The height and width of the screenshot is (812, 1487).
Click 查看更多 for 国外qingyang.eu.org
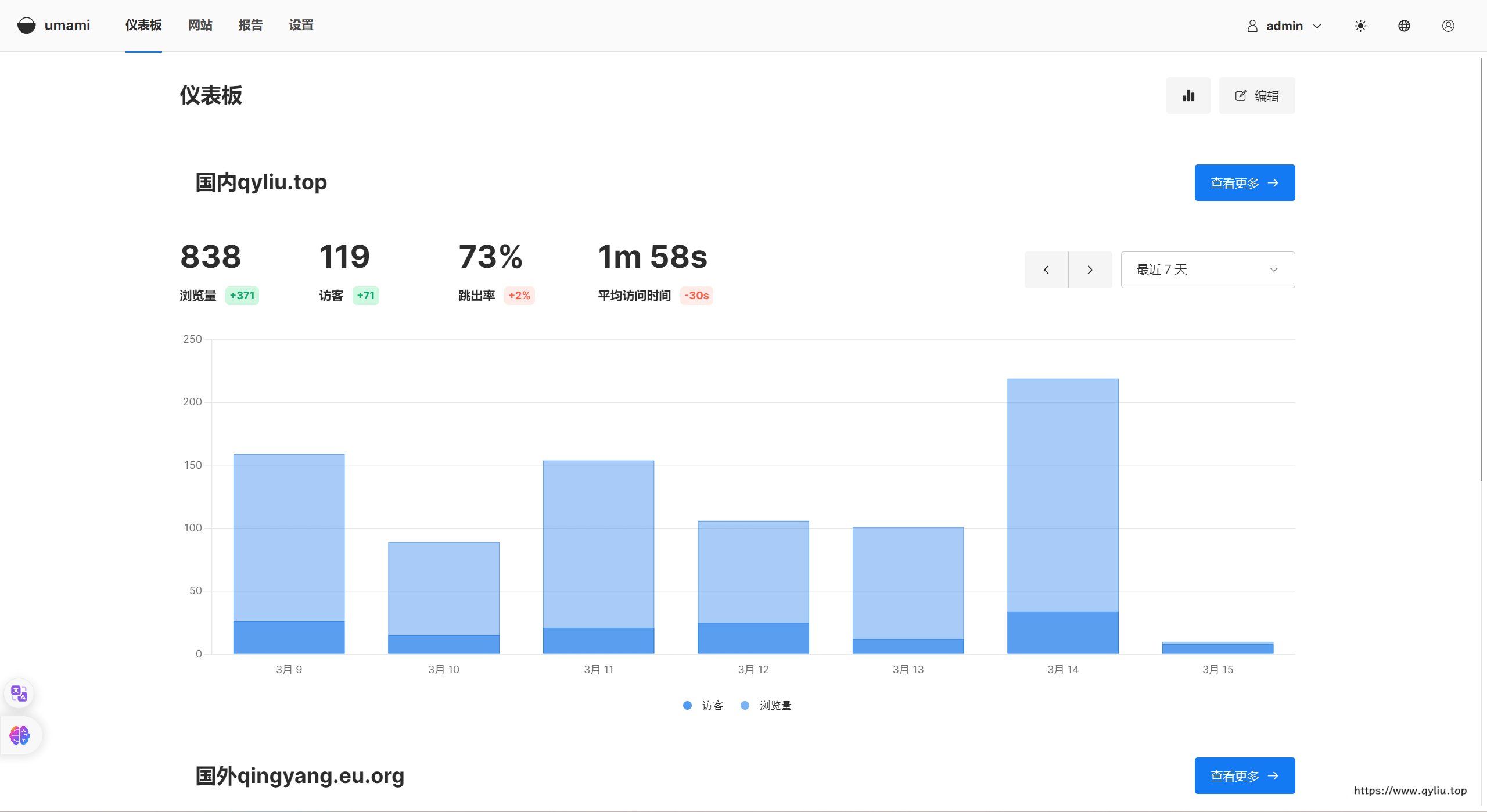(x=1244, y=775)
